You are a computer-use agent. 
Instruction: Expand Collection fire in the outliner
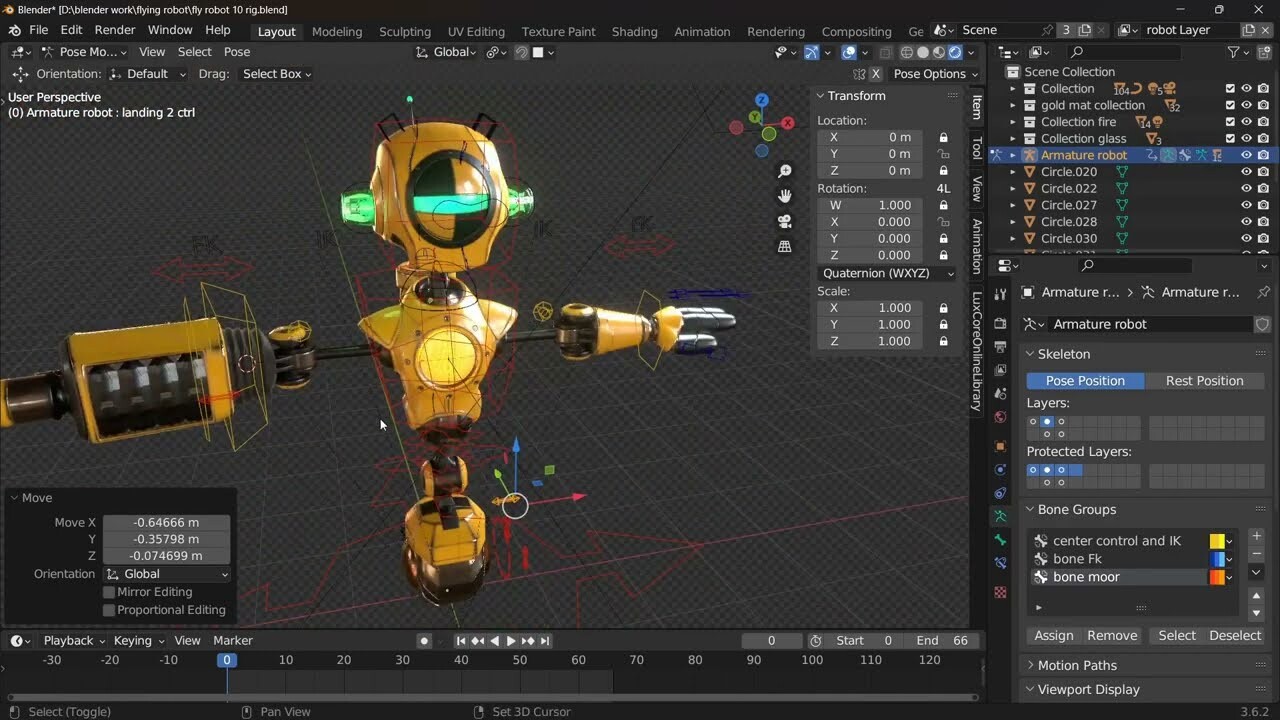pos(1013,121)
